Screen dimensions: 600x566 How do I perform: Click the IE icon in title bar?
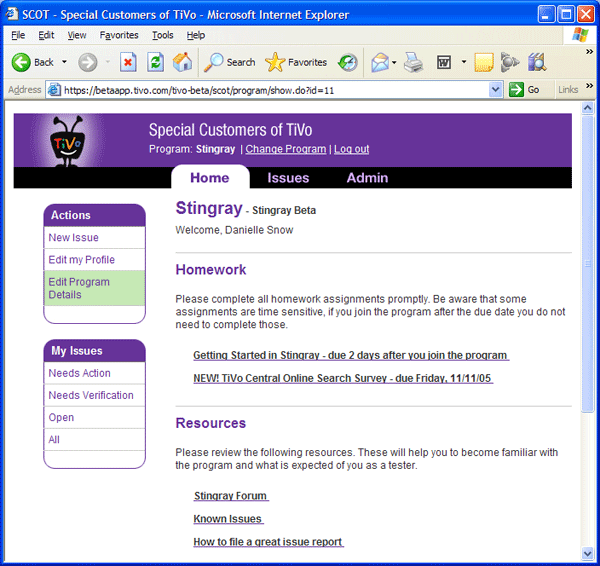point(11,14)
